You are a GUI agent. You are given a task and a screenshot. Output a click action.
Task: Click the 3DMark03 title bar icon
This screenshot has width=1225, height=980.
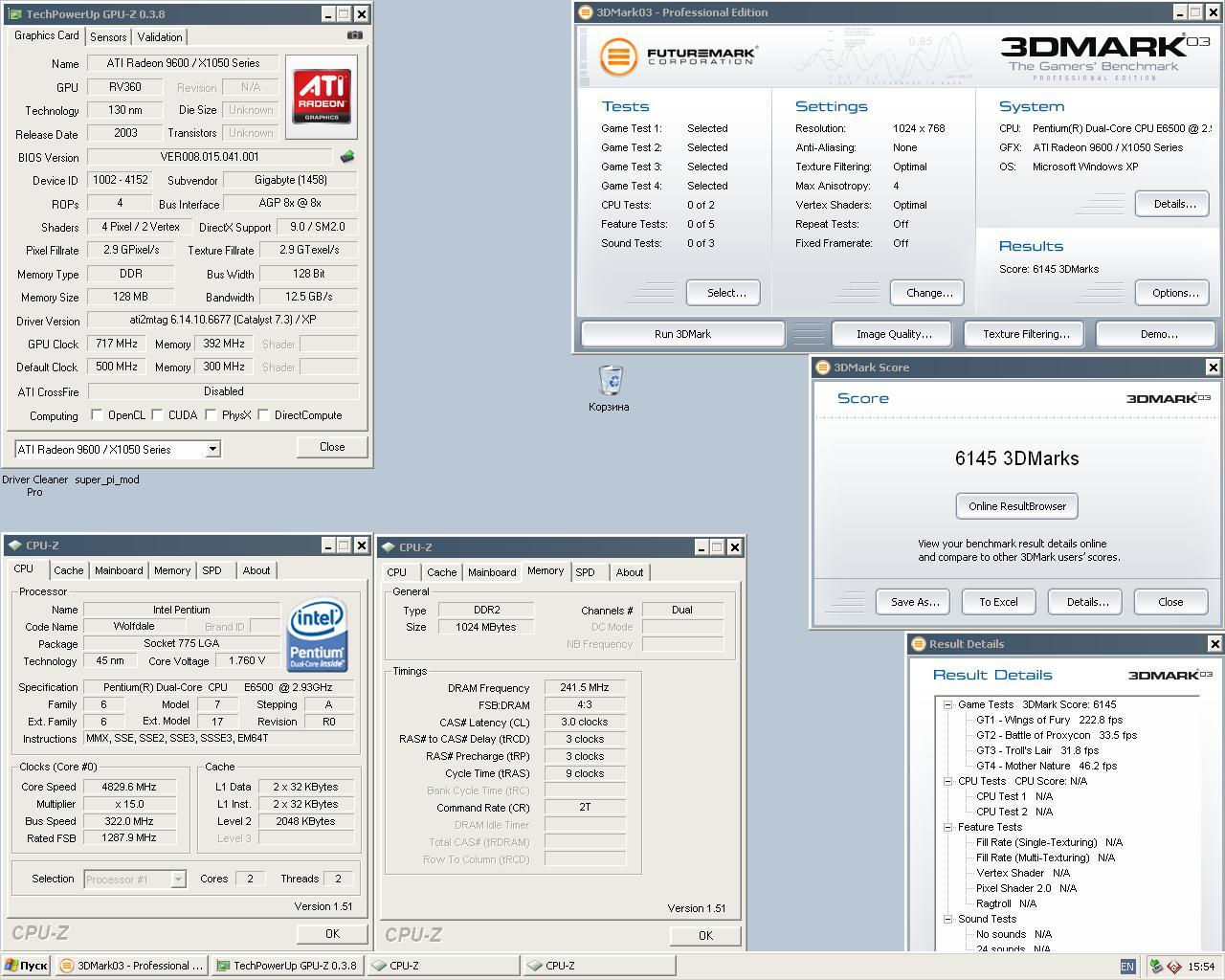click(x=586, y=12)
